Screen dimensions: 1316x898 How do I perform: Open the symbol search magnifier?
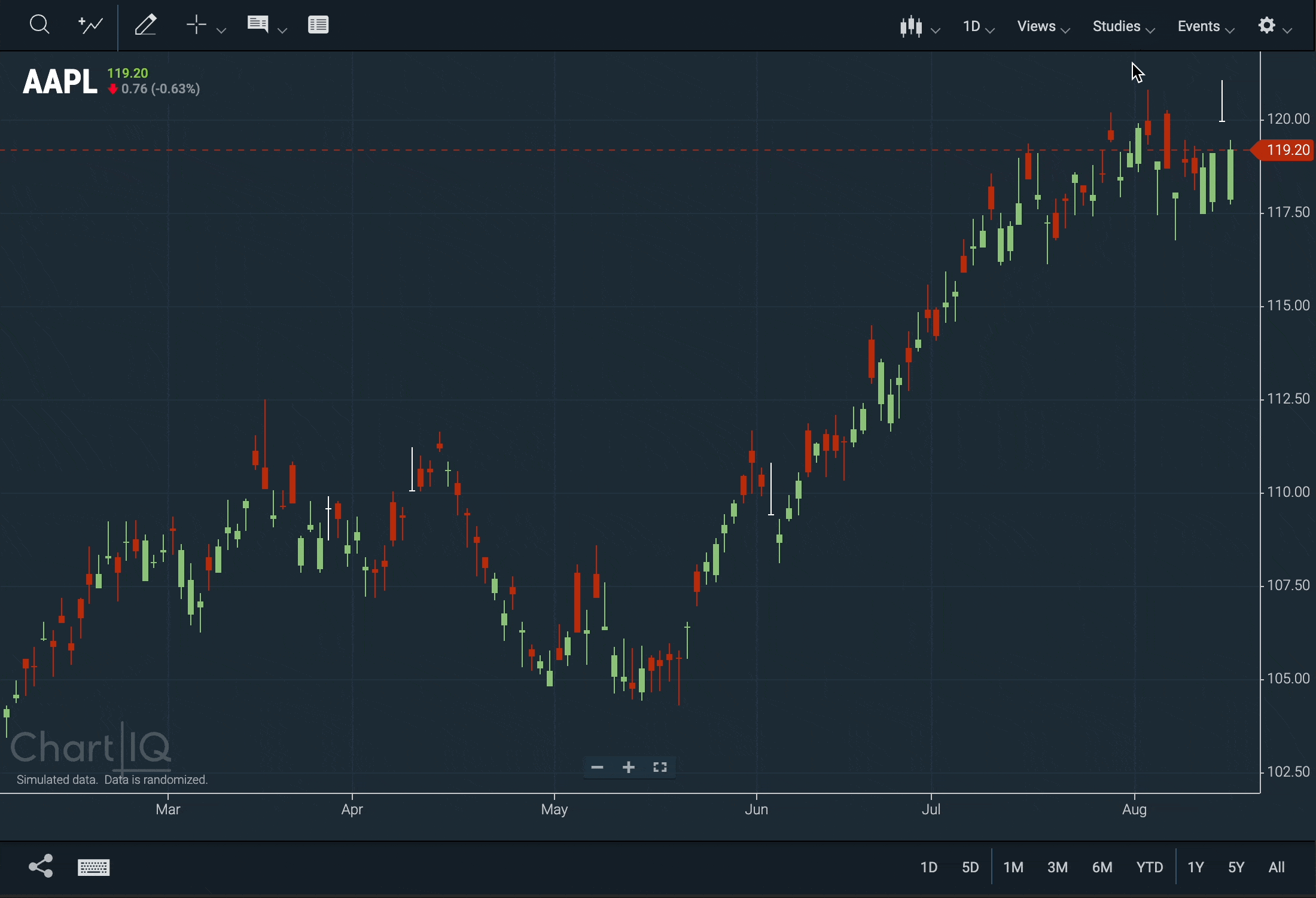39,25
